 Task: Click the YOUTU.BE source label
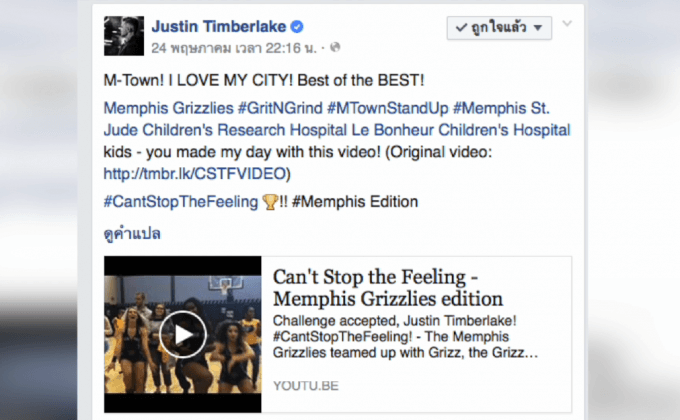coord(306,386)
